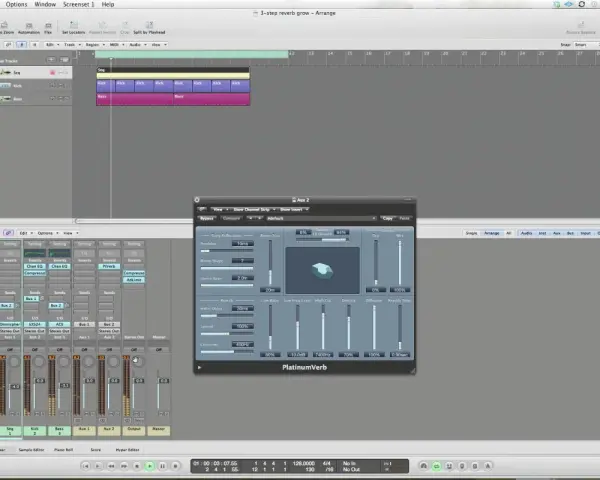Click the record transport button

175,466
